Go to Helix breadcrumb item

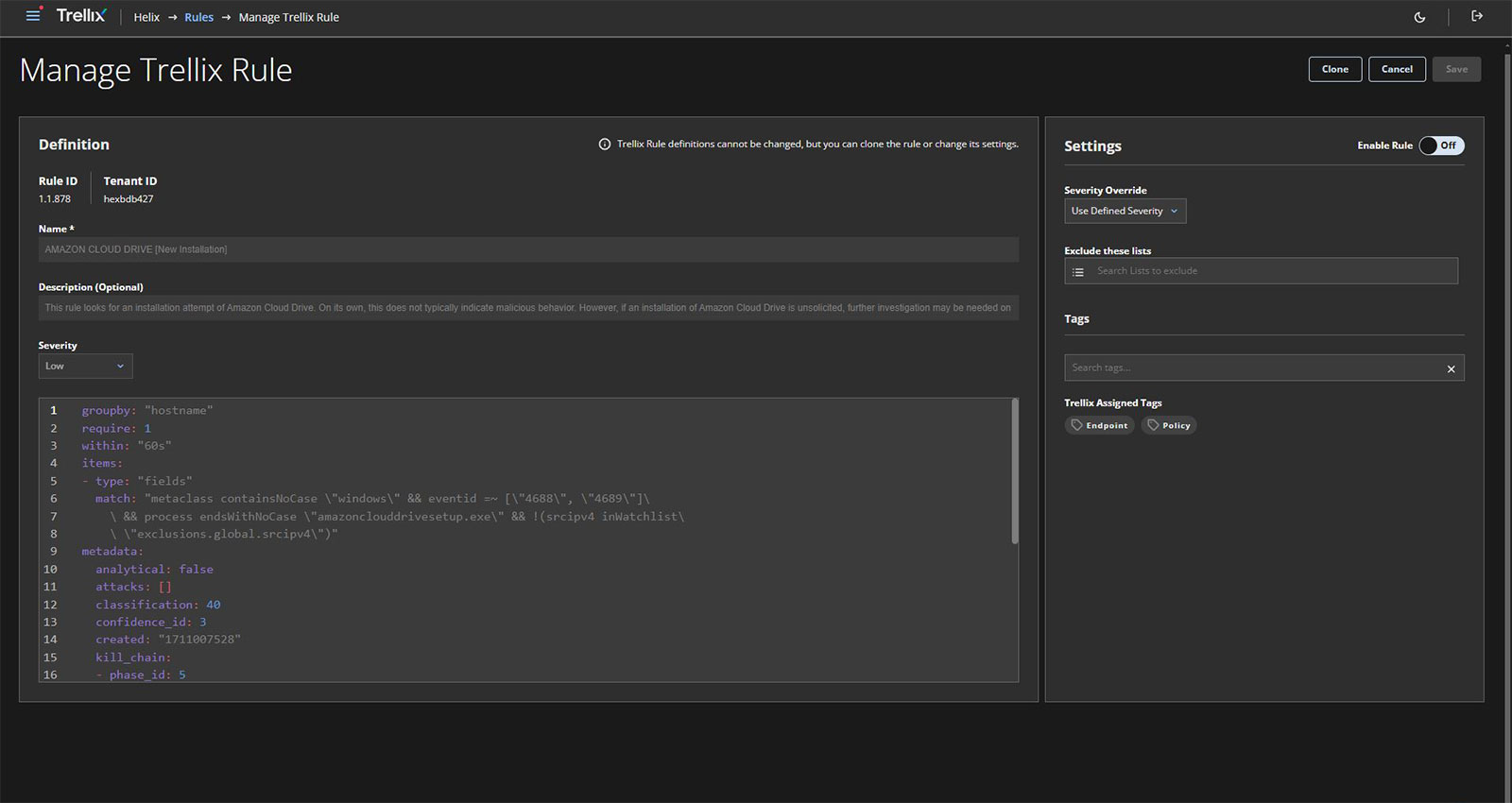(146, 17)
